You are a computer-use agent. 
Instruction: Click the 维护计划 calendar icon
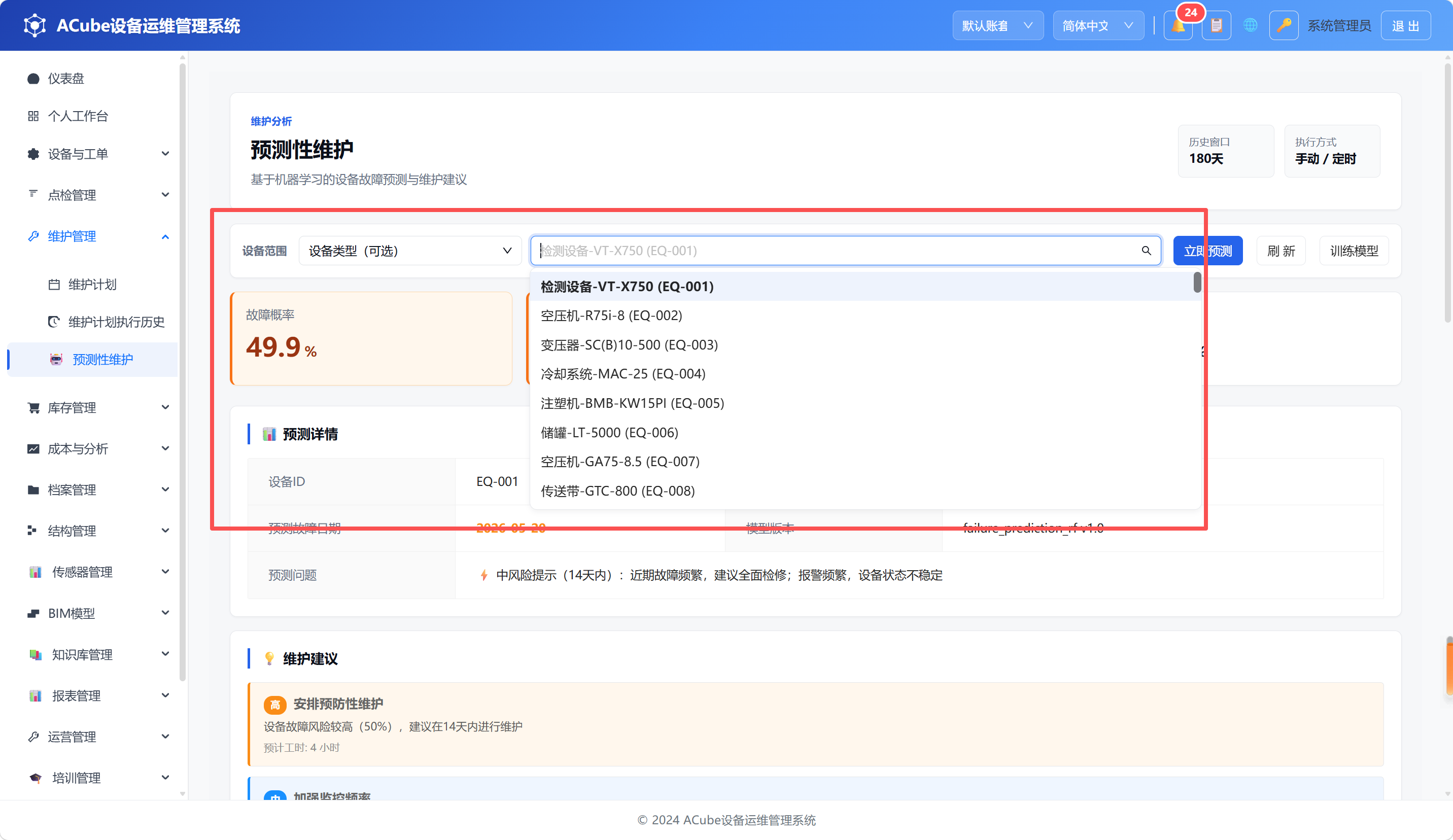tap(54, 284)
